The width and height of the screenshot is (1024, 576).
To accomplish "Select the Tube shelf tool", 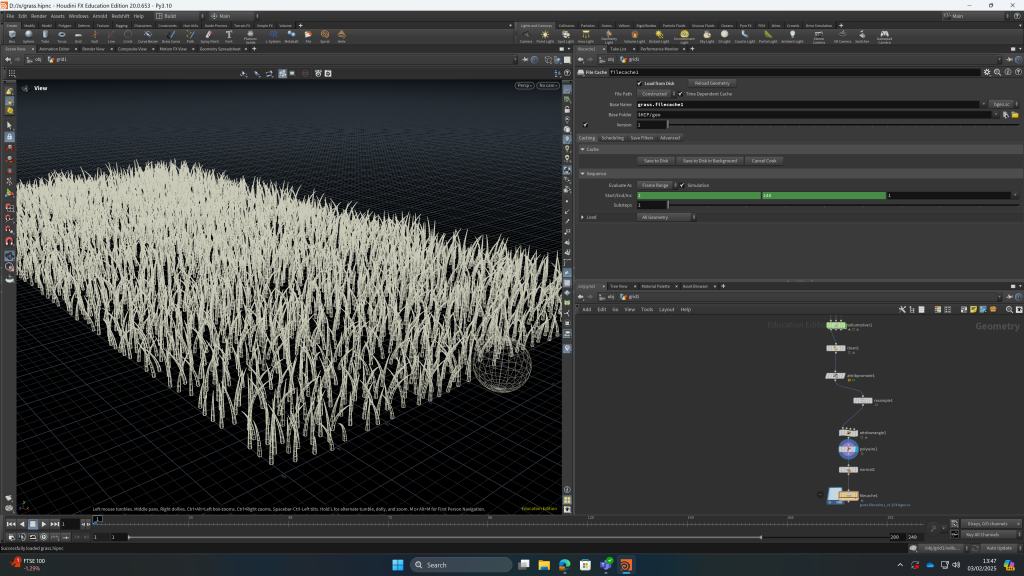I will 45,37.
